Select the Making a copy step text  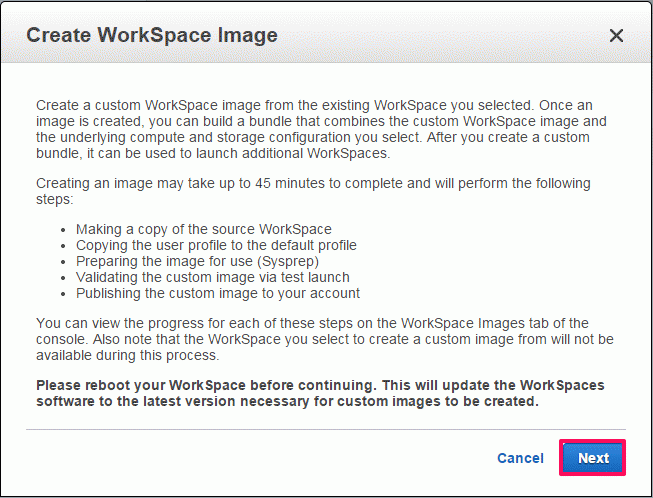click(204, 229)
